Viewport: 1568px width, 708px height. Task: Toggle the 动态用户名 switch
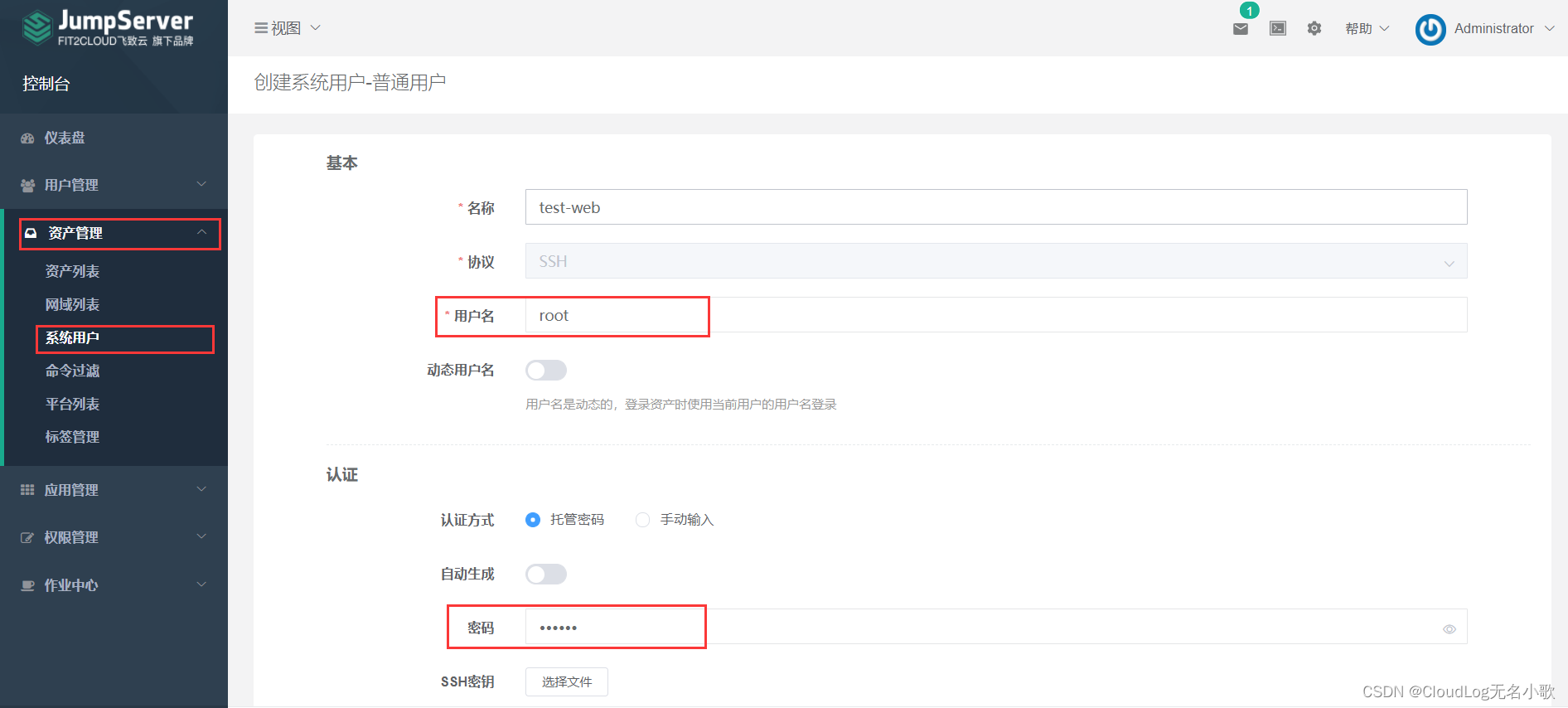tap(546, 370)
